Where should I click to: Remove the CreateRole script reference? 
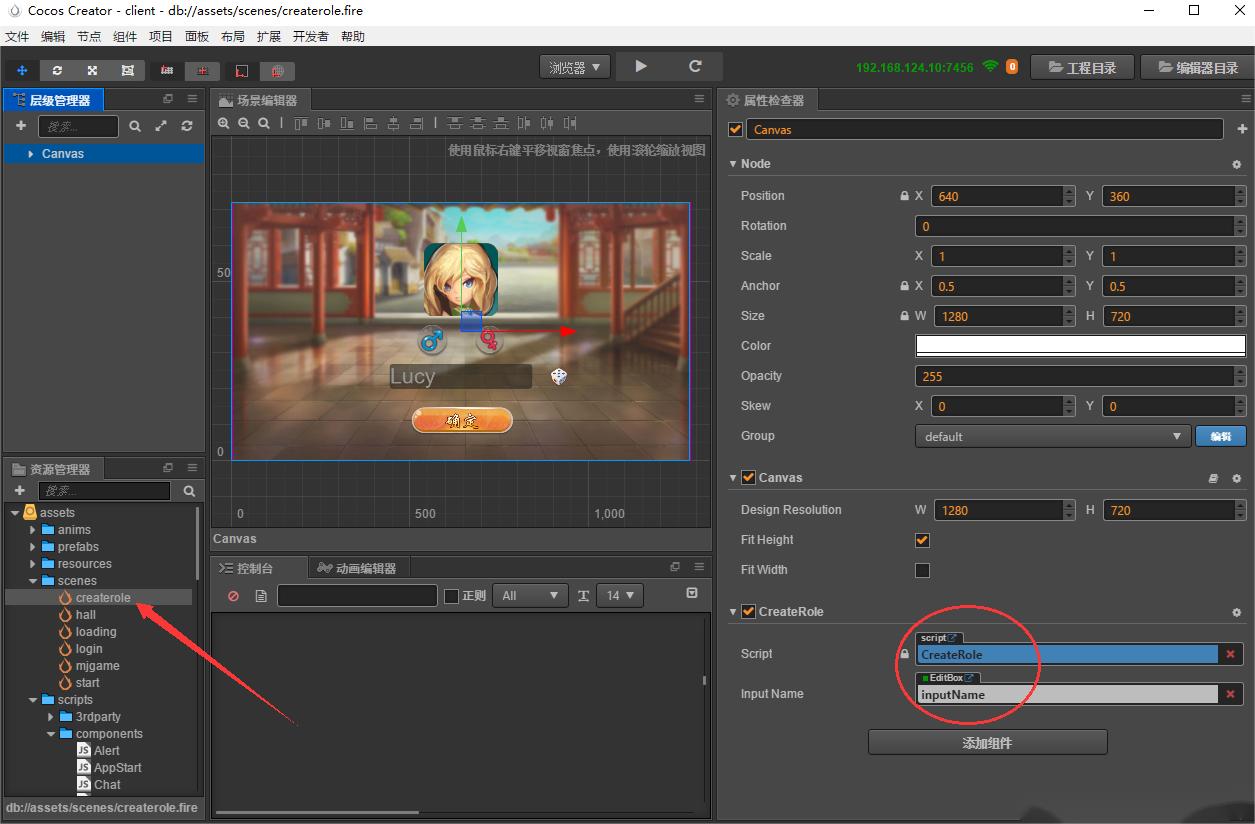pos(1230,654)
